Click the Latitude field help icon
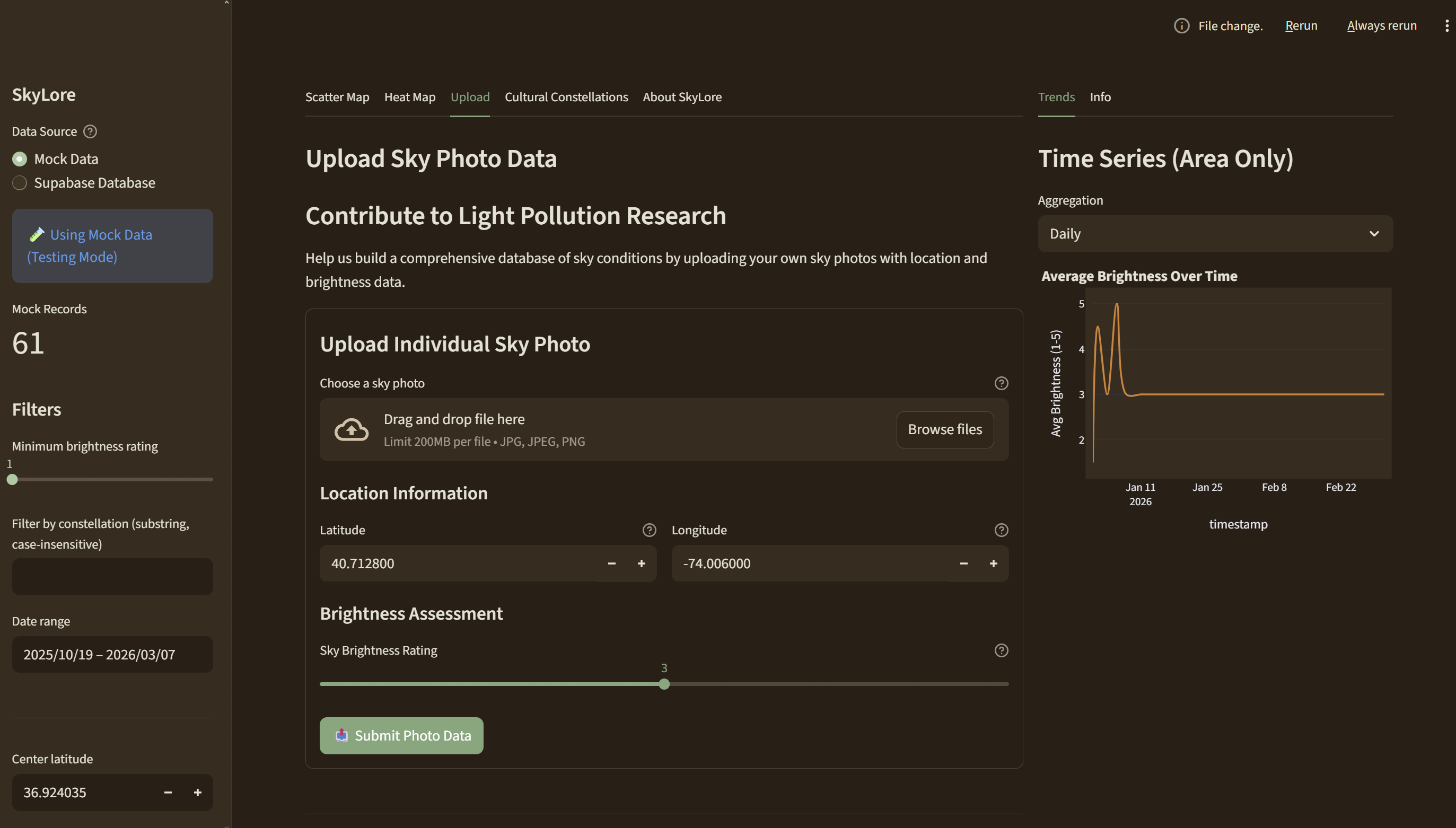 pos(649,530)
